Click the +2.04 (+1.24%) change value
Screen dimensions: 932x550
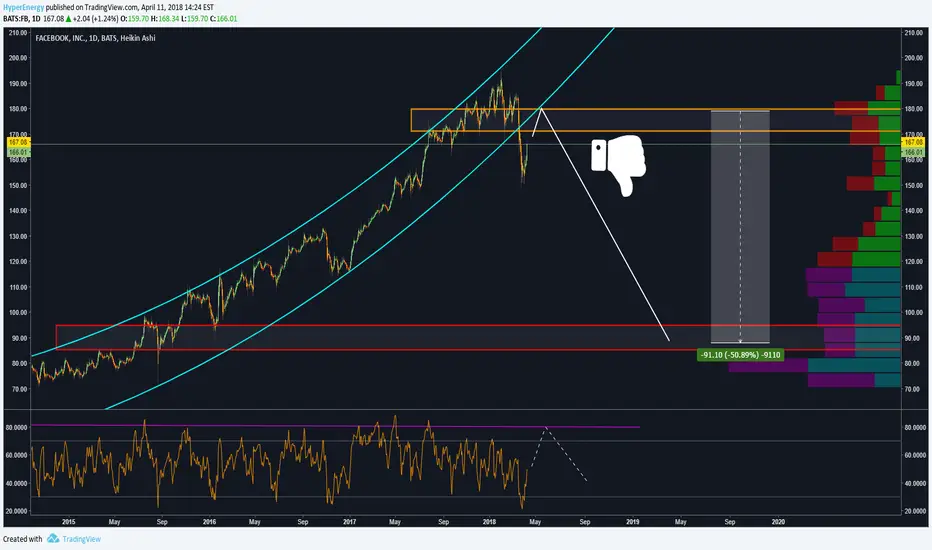(x=95, y=19)
